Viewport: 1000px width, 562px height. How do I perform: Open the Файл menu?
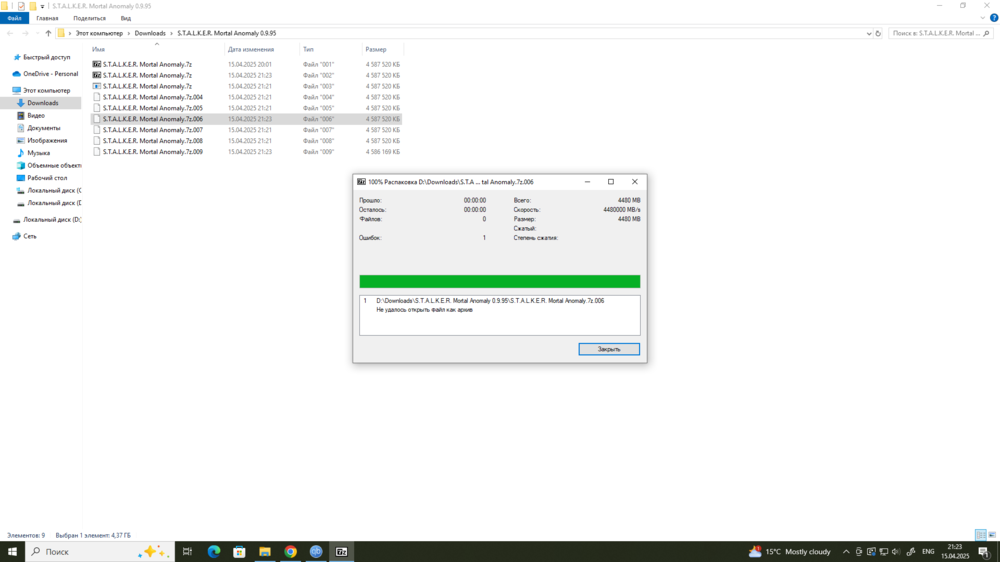pyautogui.click(x=14, y=18)
